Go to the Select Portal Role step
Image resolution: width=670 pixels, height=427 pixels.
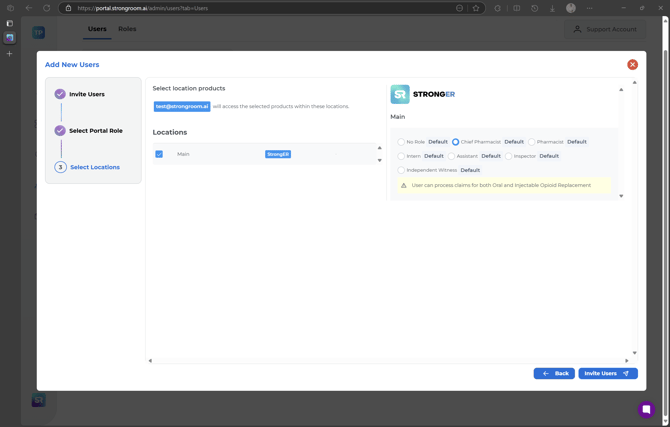click(95, 131)
